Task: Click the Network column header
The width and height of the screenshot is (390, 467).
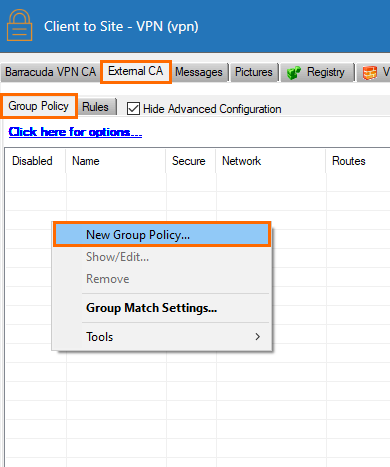Action: pyautogui.click(x=271, y=161)
